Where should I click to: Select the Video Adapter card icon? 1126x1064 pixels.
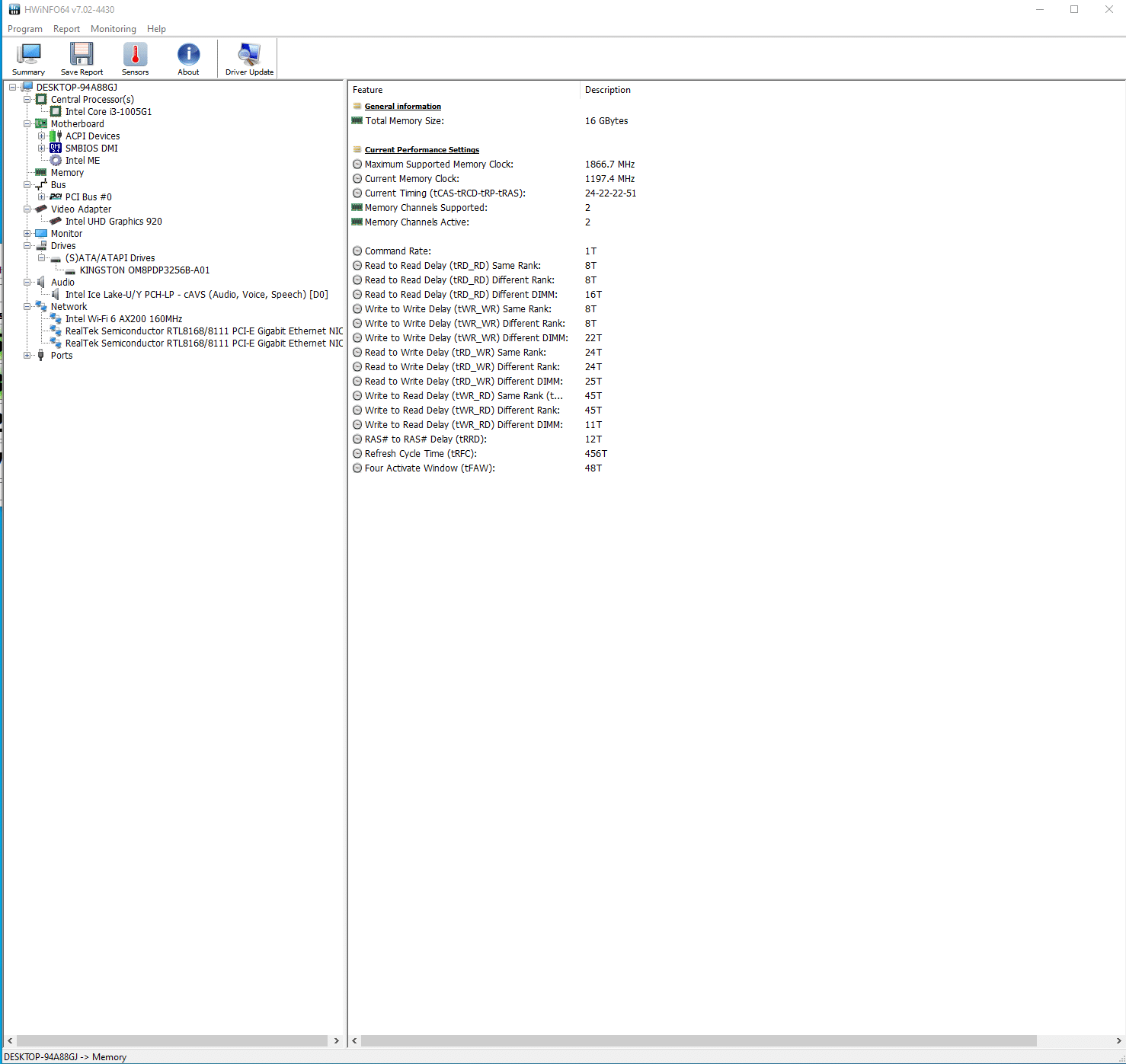click(x=41, y=209)
